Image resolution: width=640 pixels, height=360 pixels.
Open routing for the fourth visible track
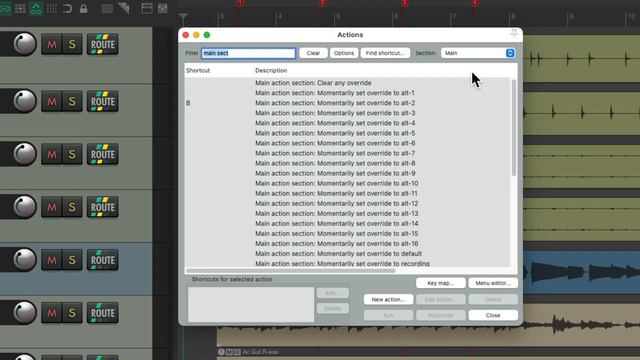coord(102,207)
